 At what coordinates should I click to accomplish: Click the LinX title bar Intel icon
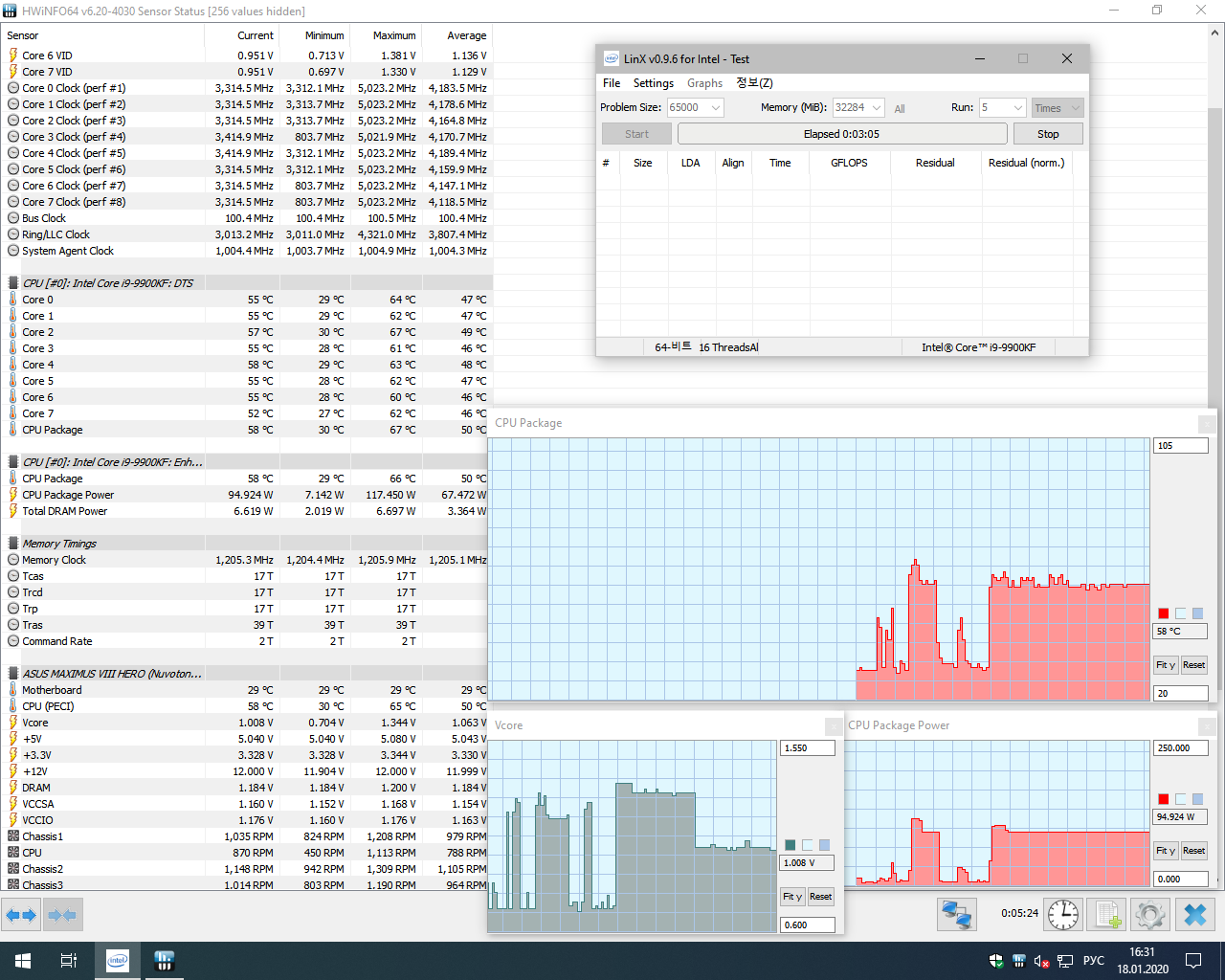coord(611,58)
